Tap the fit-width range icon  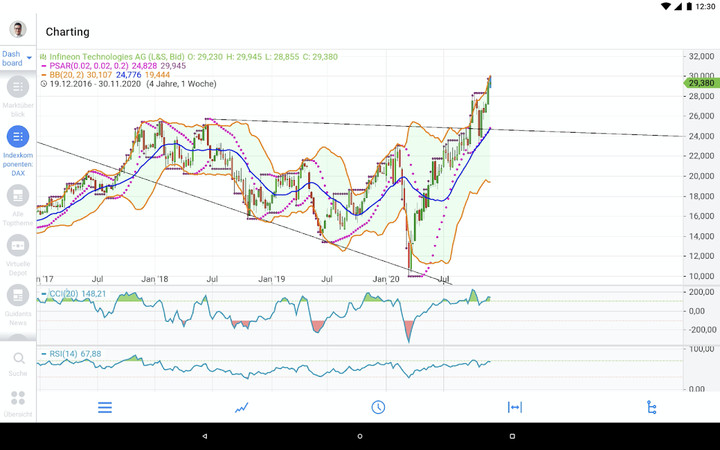tap(515, 407)
